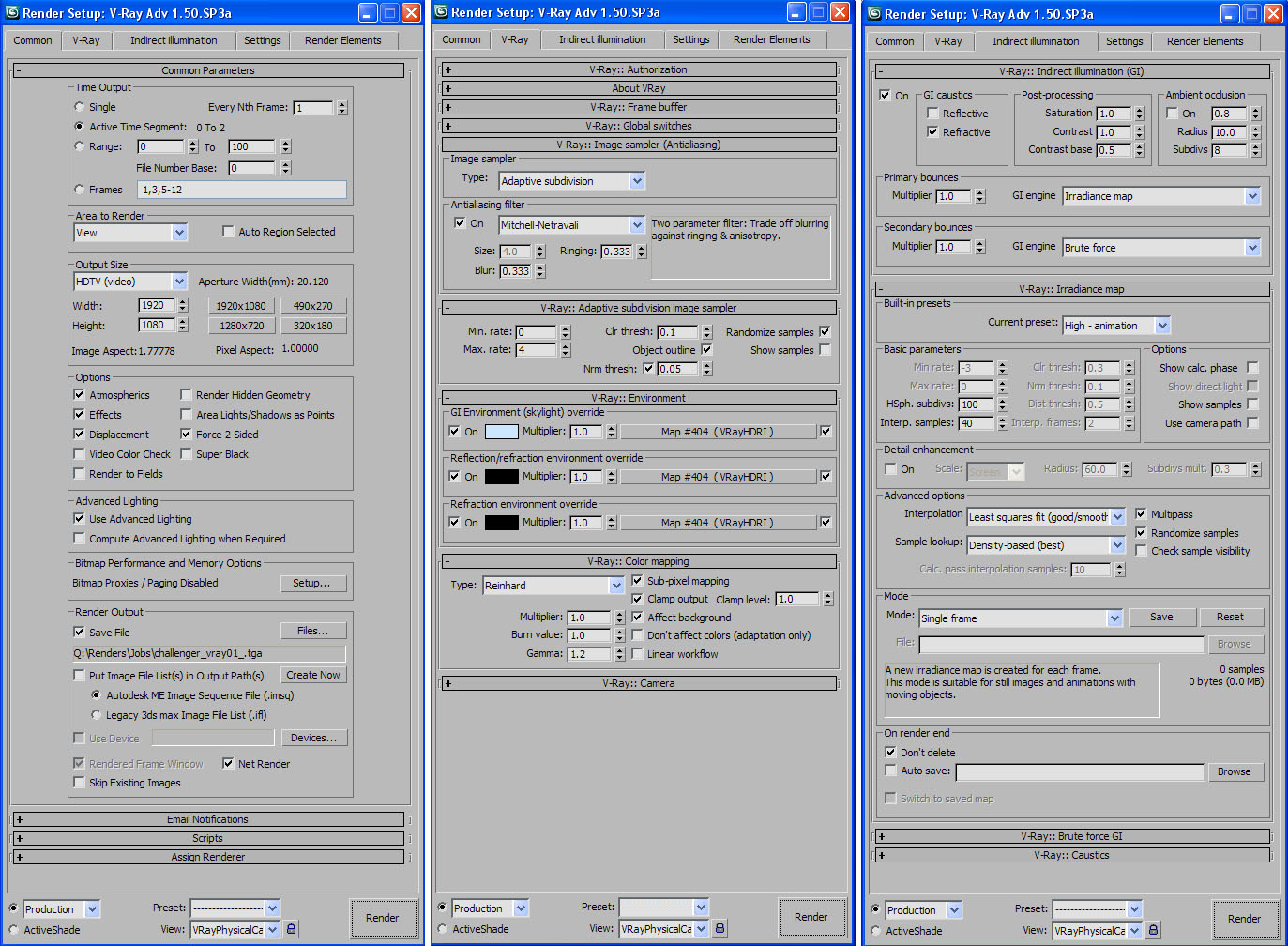Expand the Email Notifications rollout
This screenshot has width=1288, height=946.
pyautogui.click(x=208, y=819)
